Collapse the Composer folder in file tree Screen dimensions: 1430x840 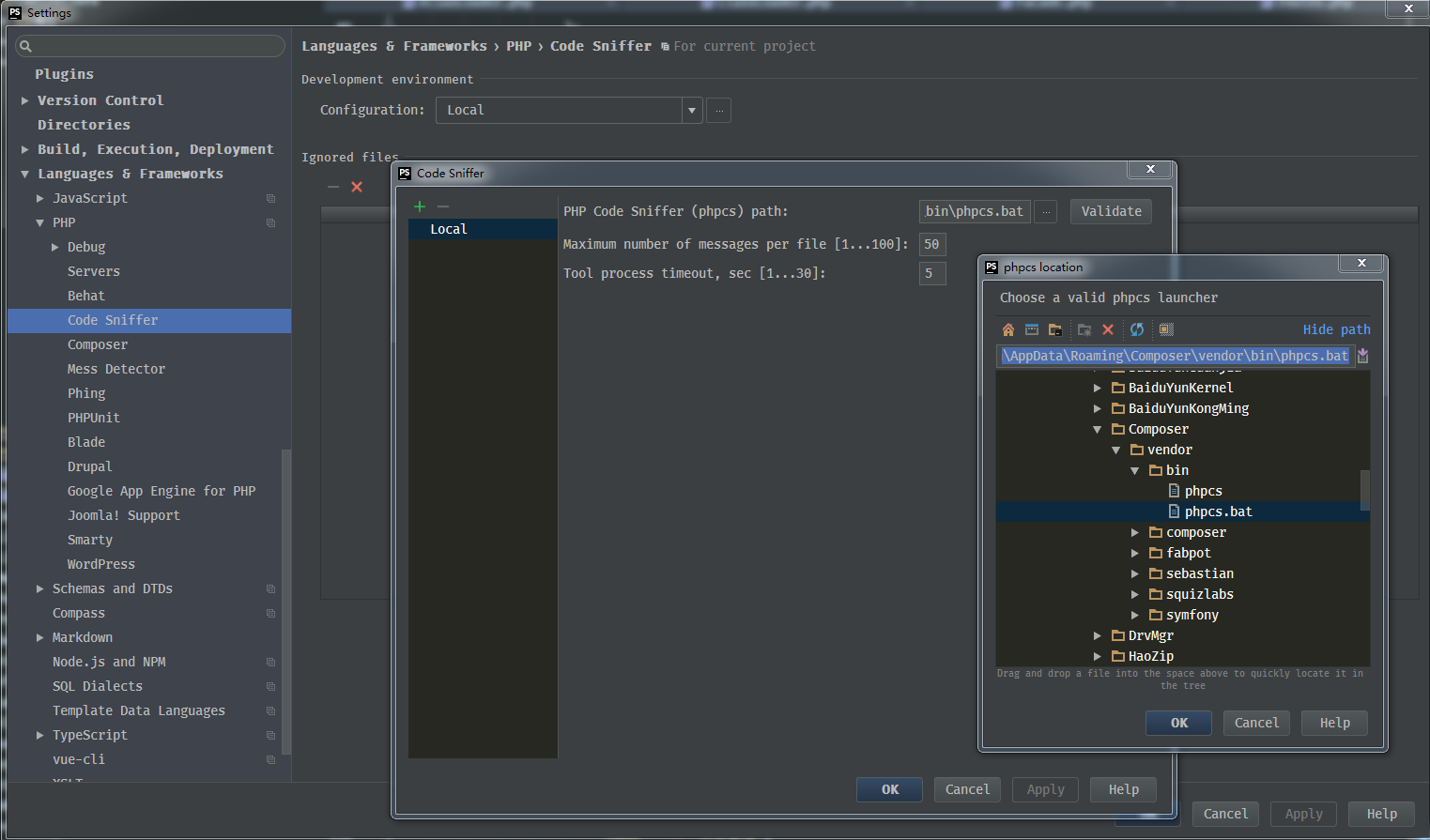[1098, 429]
